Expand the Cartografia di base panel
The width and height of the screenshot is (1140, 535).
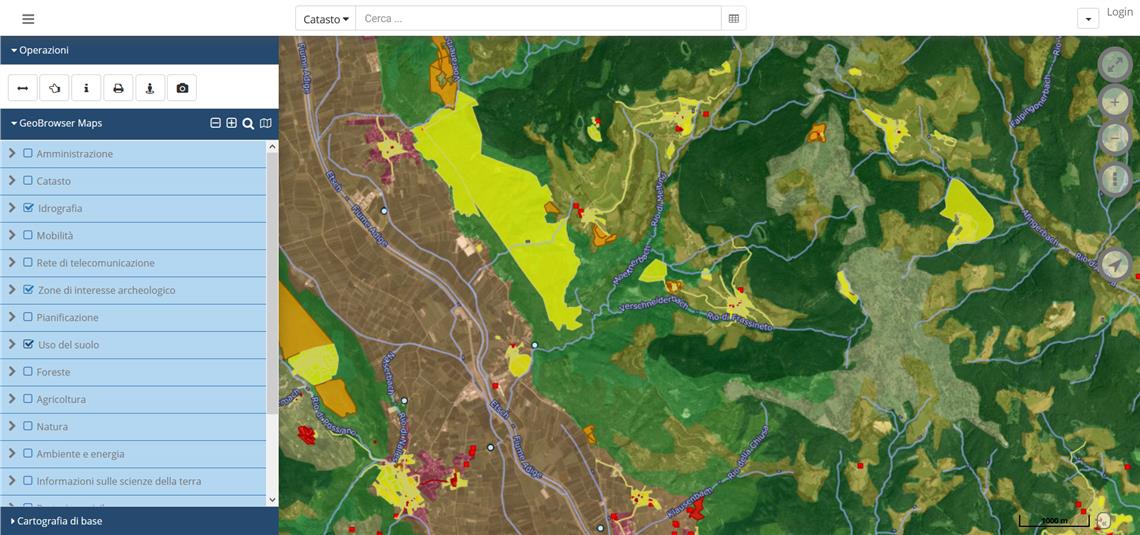(60, 521)
